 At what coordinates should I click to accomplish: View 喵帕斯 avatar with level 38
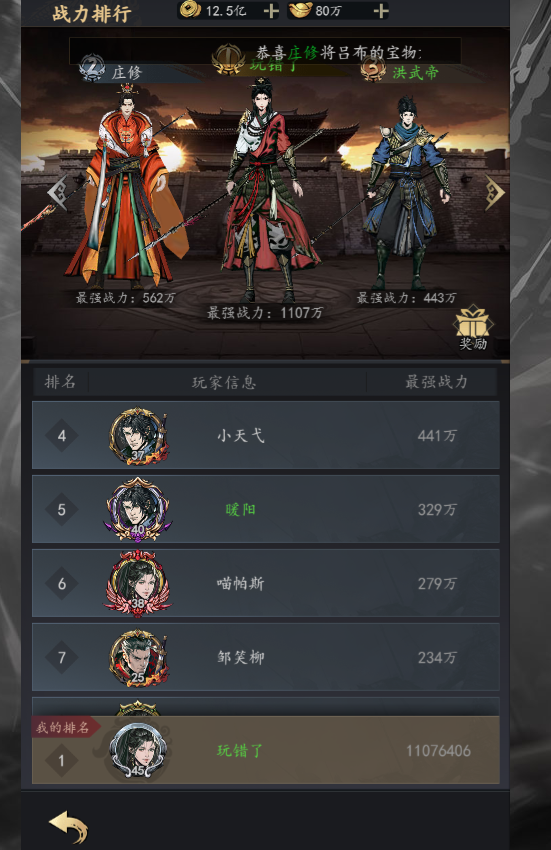138,583
